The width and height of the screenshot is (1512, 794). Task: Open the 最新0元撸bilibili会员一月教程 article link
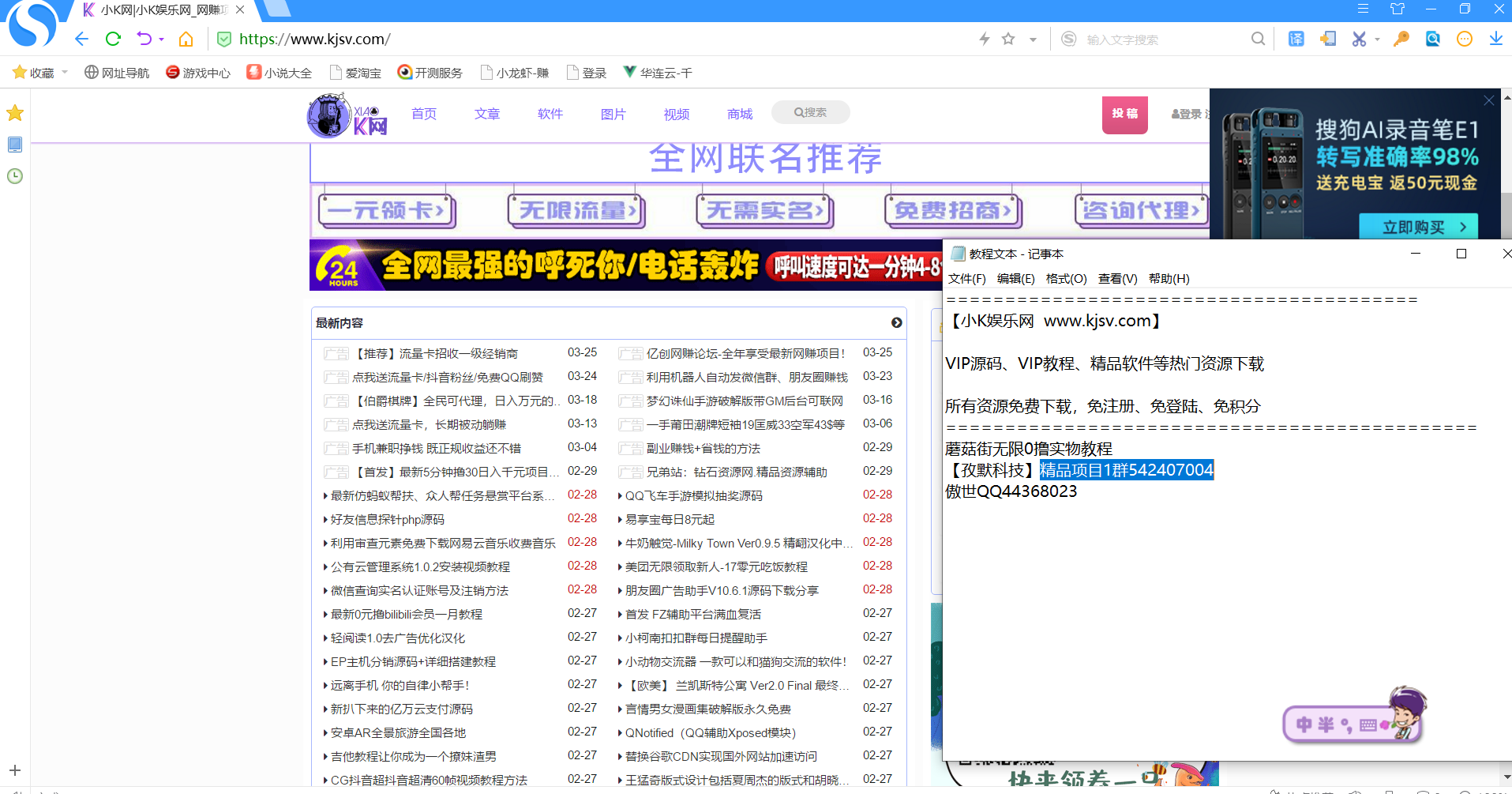(x=407, y=613)
